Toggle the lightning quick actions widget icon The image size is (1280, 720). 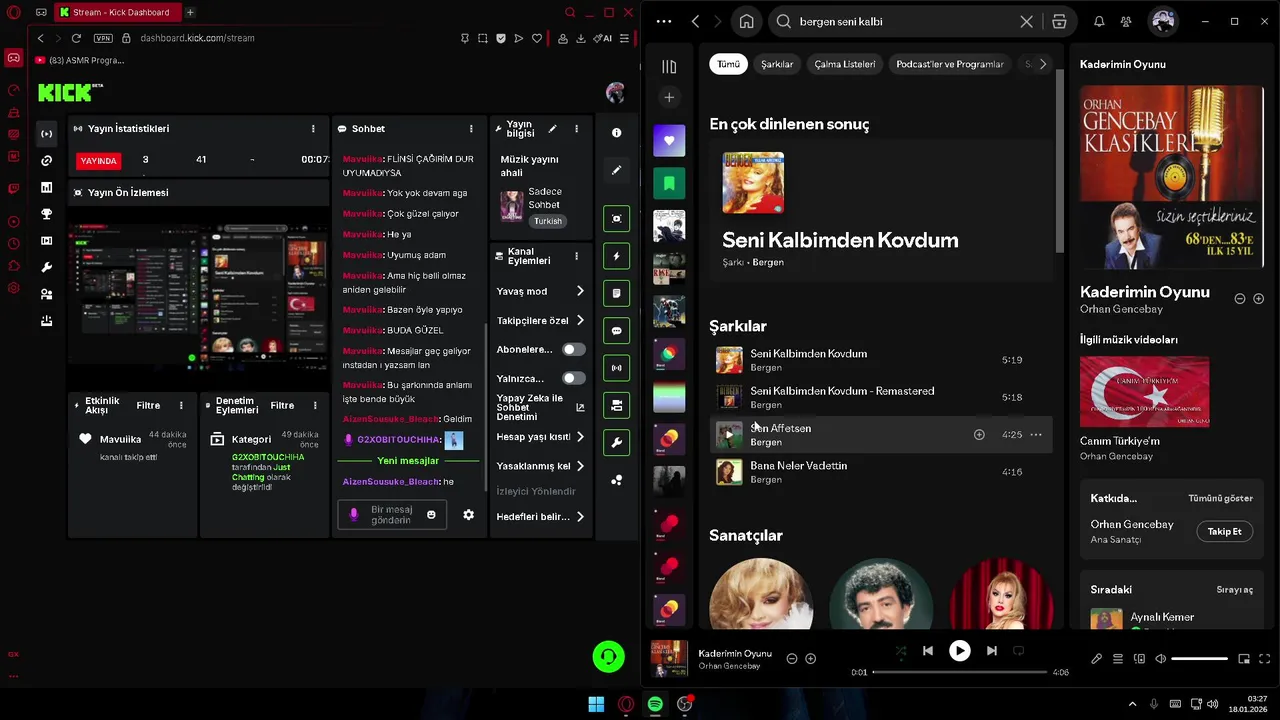click(616, 256)
